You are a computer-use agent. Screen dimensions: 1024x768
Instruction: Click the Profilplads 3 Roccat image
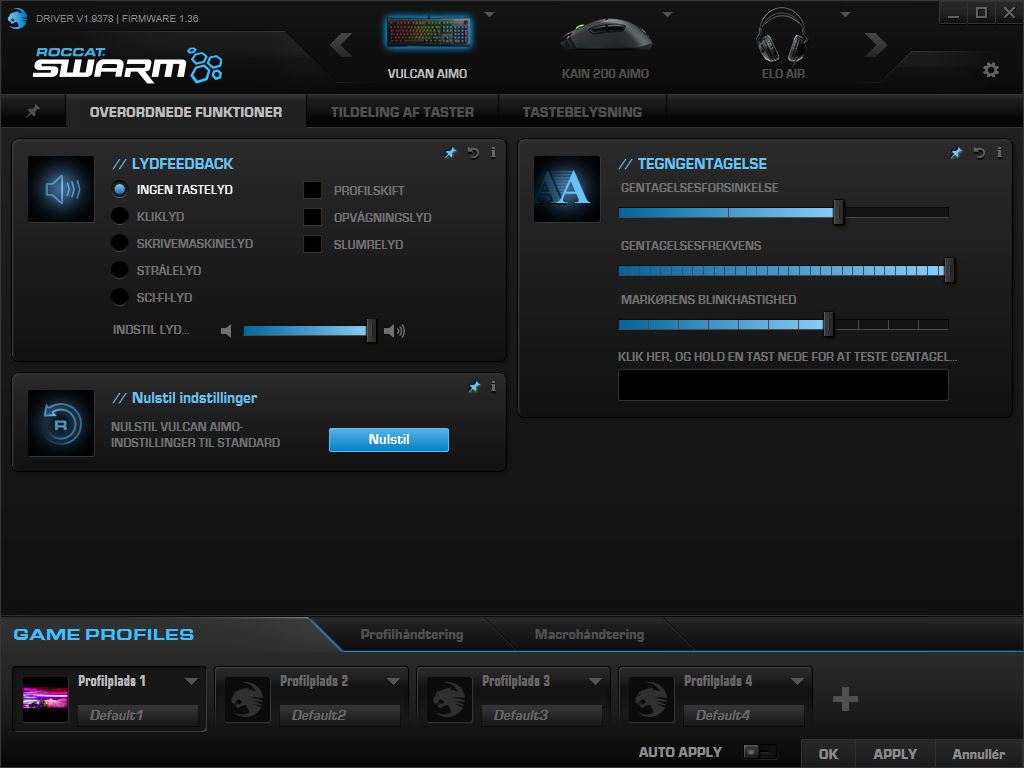(449, 699)
